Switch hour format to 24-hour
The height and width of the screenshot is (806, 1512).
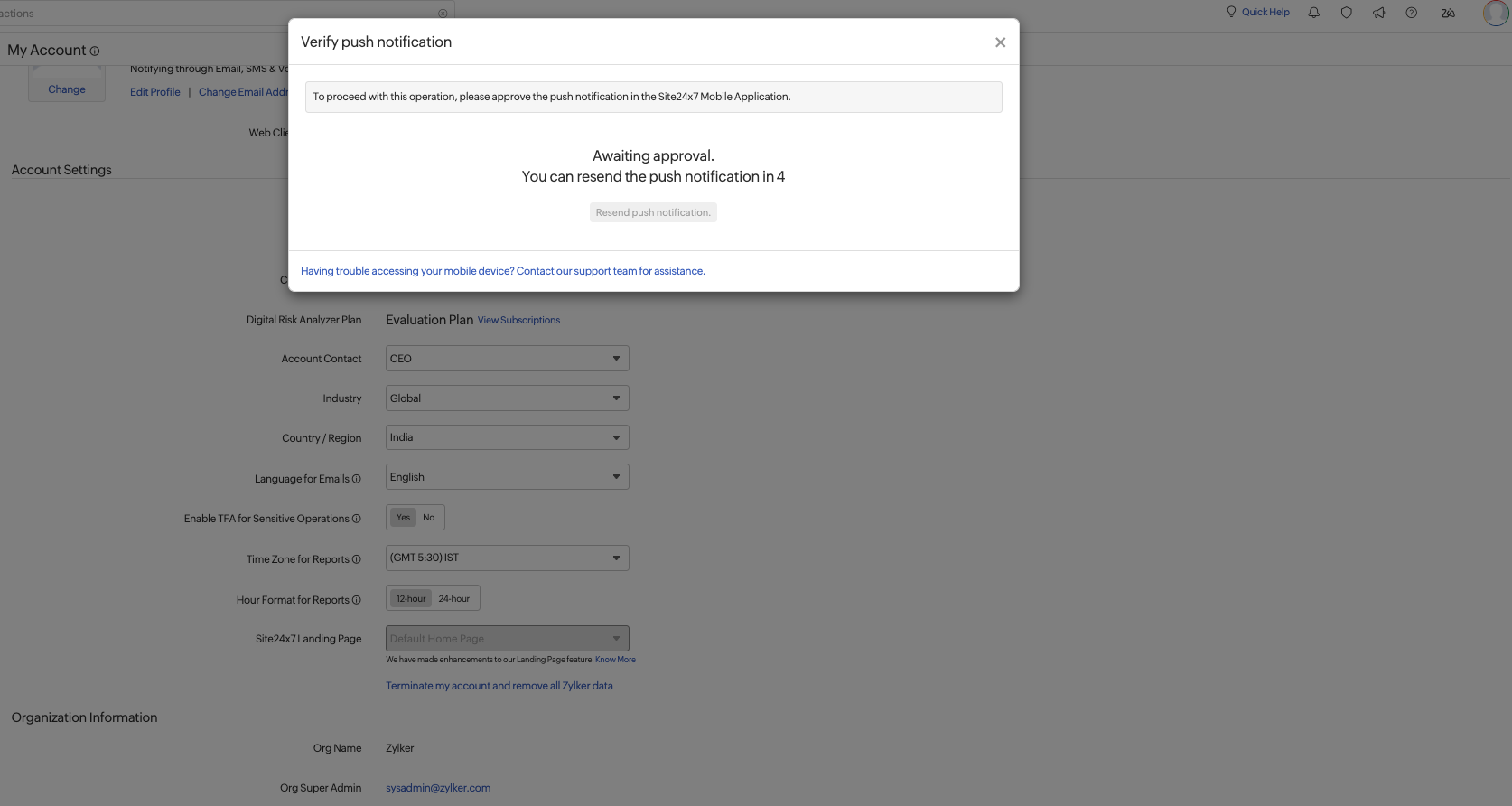[x=453, y=599]
